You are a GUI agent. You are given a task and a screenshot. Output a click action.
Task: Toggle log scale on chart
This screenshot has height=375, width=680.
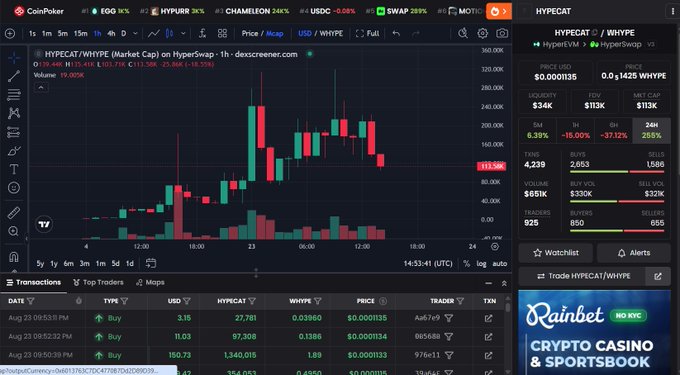tap(481, 264)
